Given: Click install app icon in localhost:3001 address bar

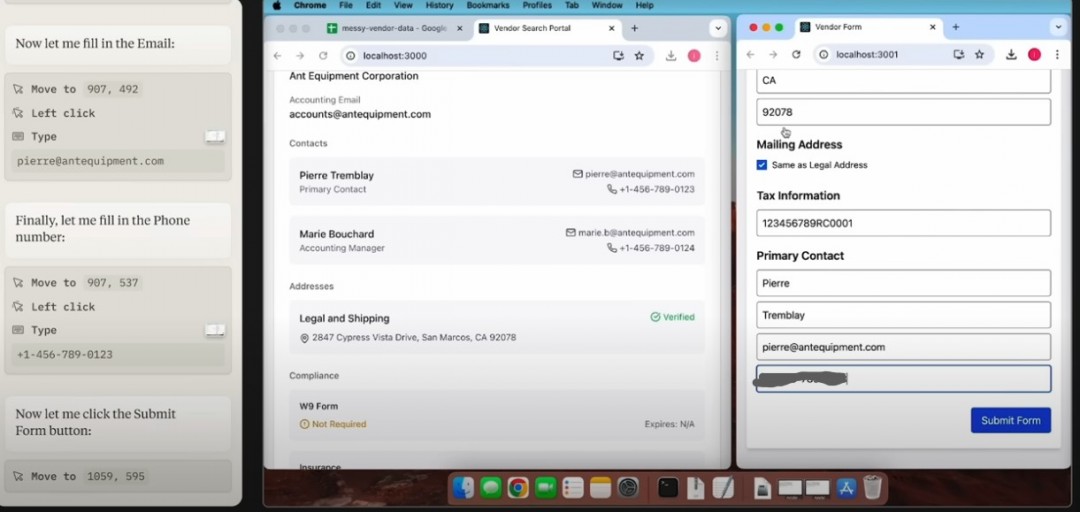Looking at the screenshot, I should pos(958,54).
